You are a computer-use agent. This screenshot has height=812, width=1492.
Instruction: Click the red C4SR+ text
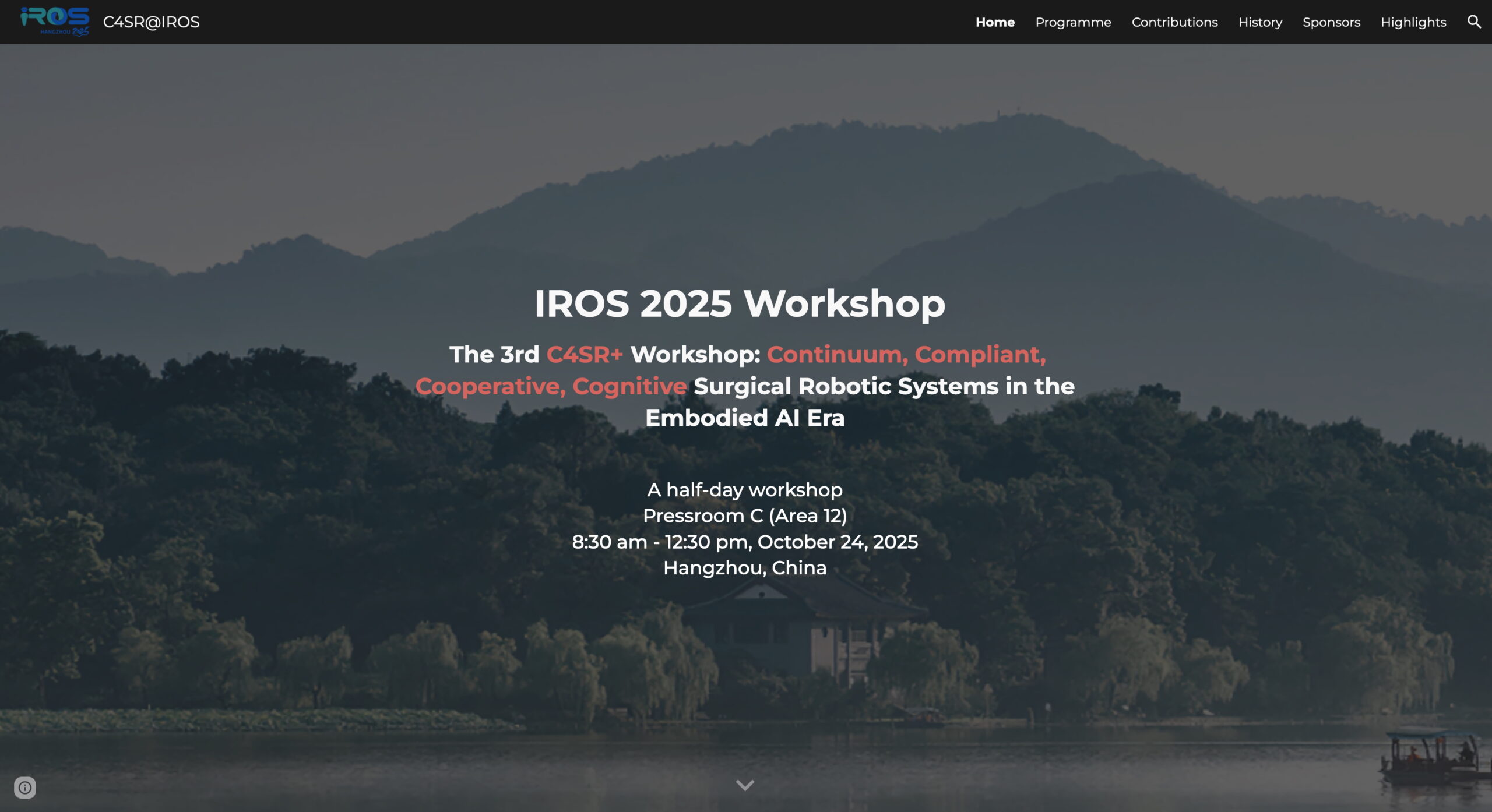tap(585, 354)
